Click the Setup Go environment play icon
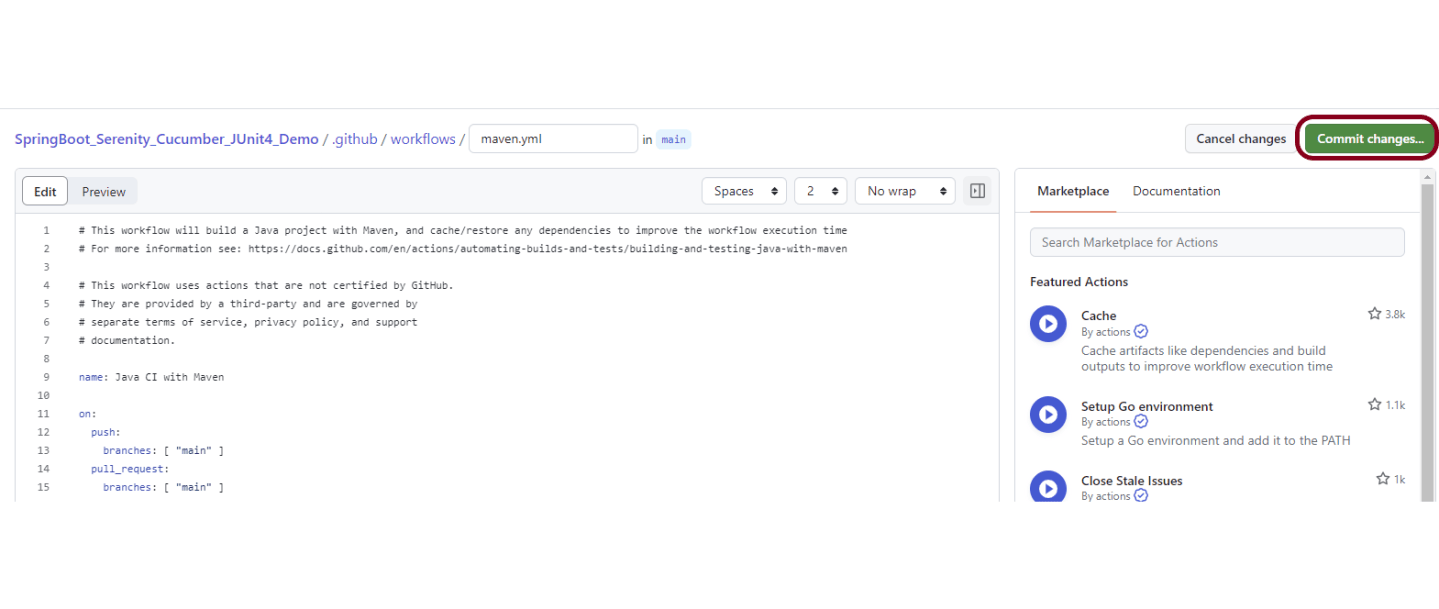Image resolution: width=1439 pixels, height=609 pixels. [1048, 414]
